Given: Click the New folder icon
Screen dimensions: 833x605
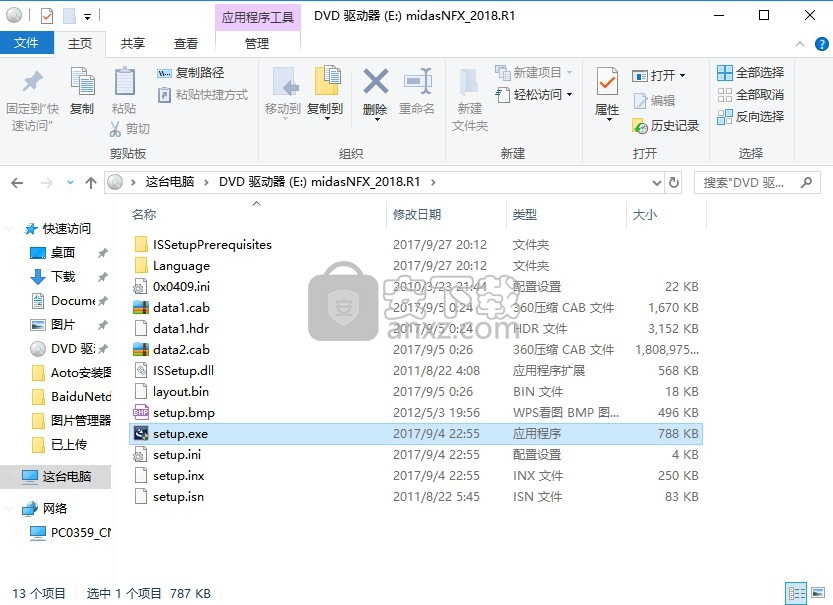Looking at the screenshot, I should coord(470,82).
